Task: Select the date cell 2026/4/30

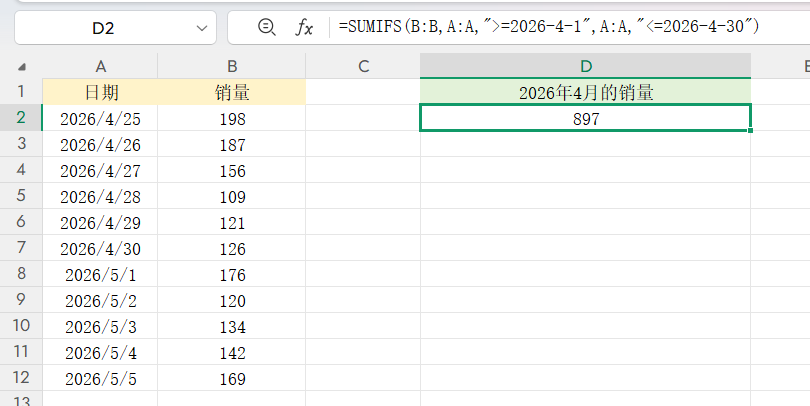Action: (x=100, y=248)
